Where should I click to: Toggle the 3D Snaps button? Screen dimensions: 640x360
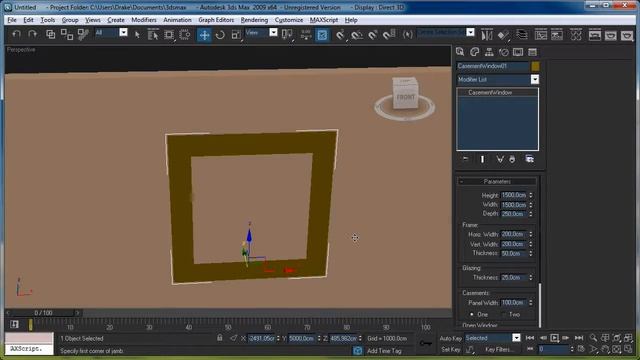340,35
